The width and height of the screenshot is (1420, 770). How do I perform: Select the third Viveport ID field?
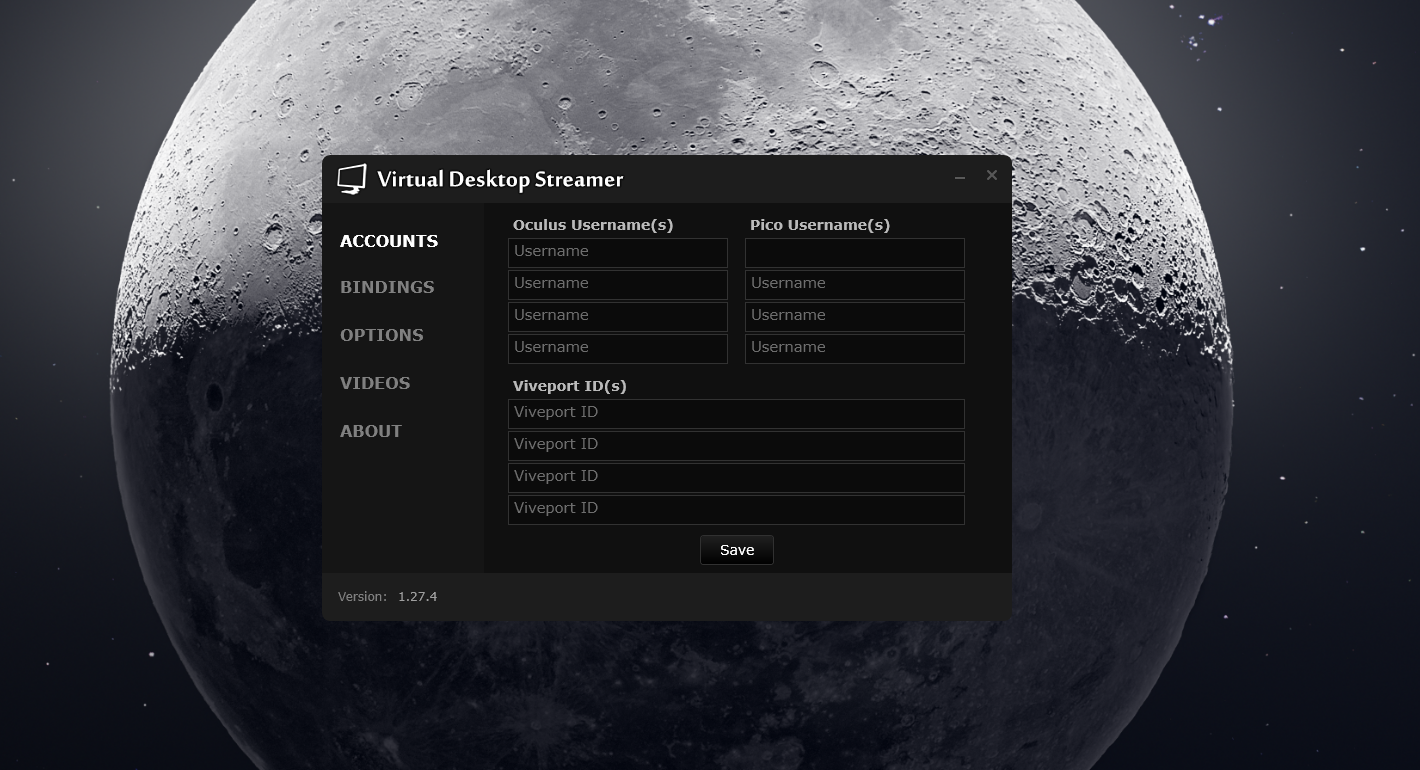click(x=736, y=477)
